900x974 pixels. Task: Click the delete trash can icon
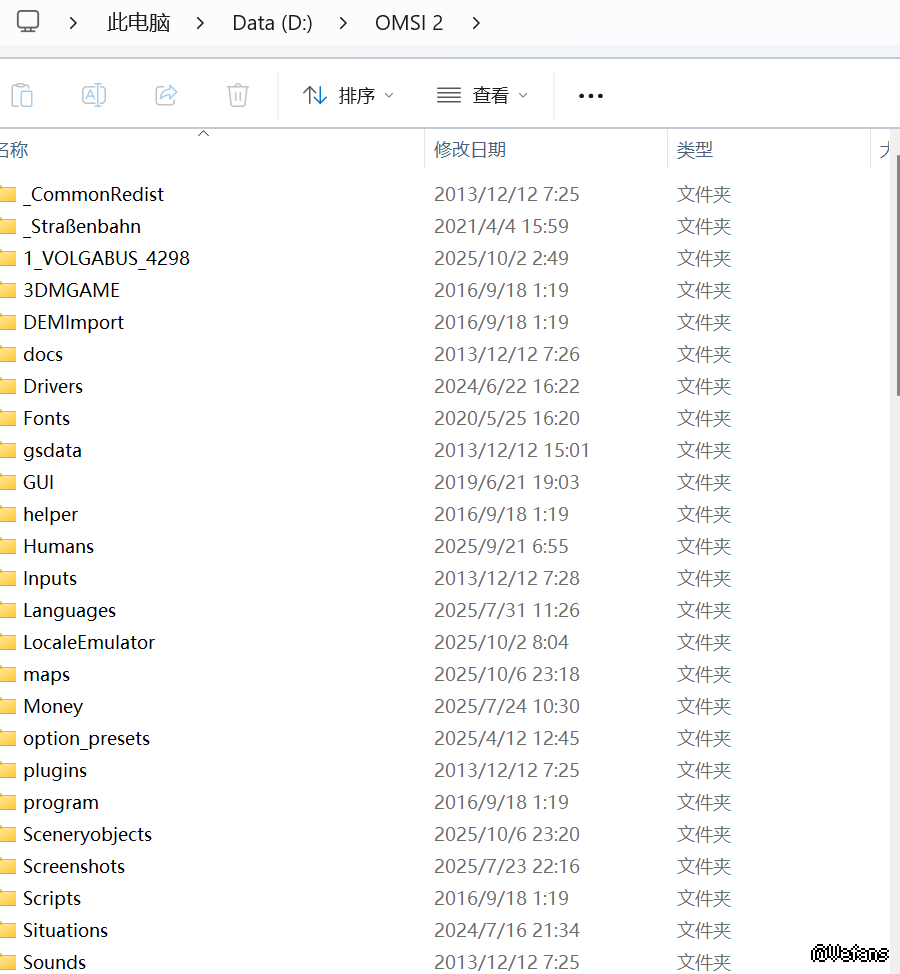click(237, 95)
